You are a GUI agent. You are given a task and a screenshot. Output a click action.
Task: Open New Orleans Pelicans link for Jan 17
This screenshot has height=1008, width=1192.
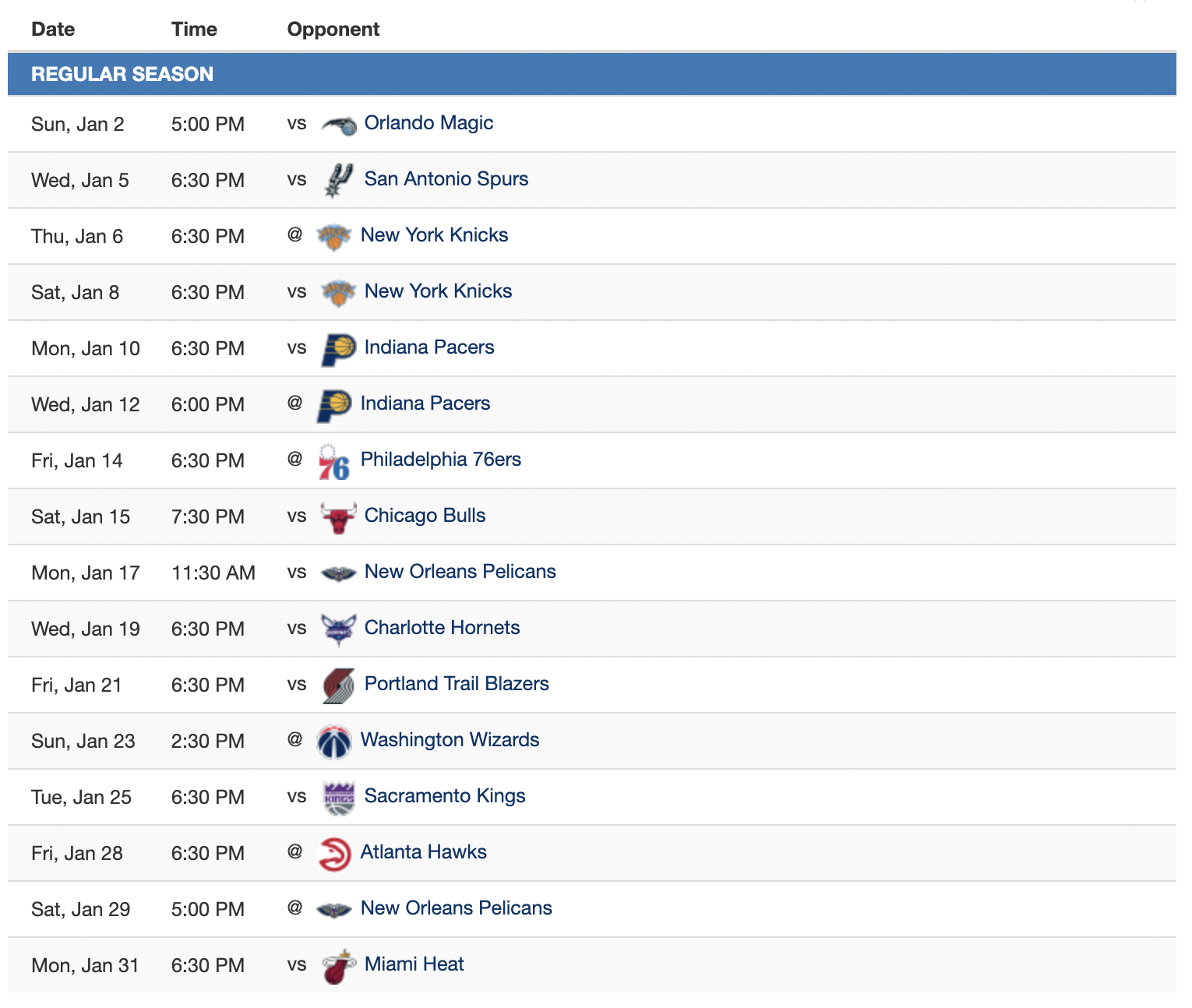(x=460, y=572)
